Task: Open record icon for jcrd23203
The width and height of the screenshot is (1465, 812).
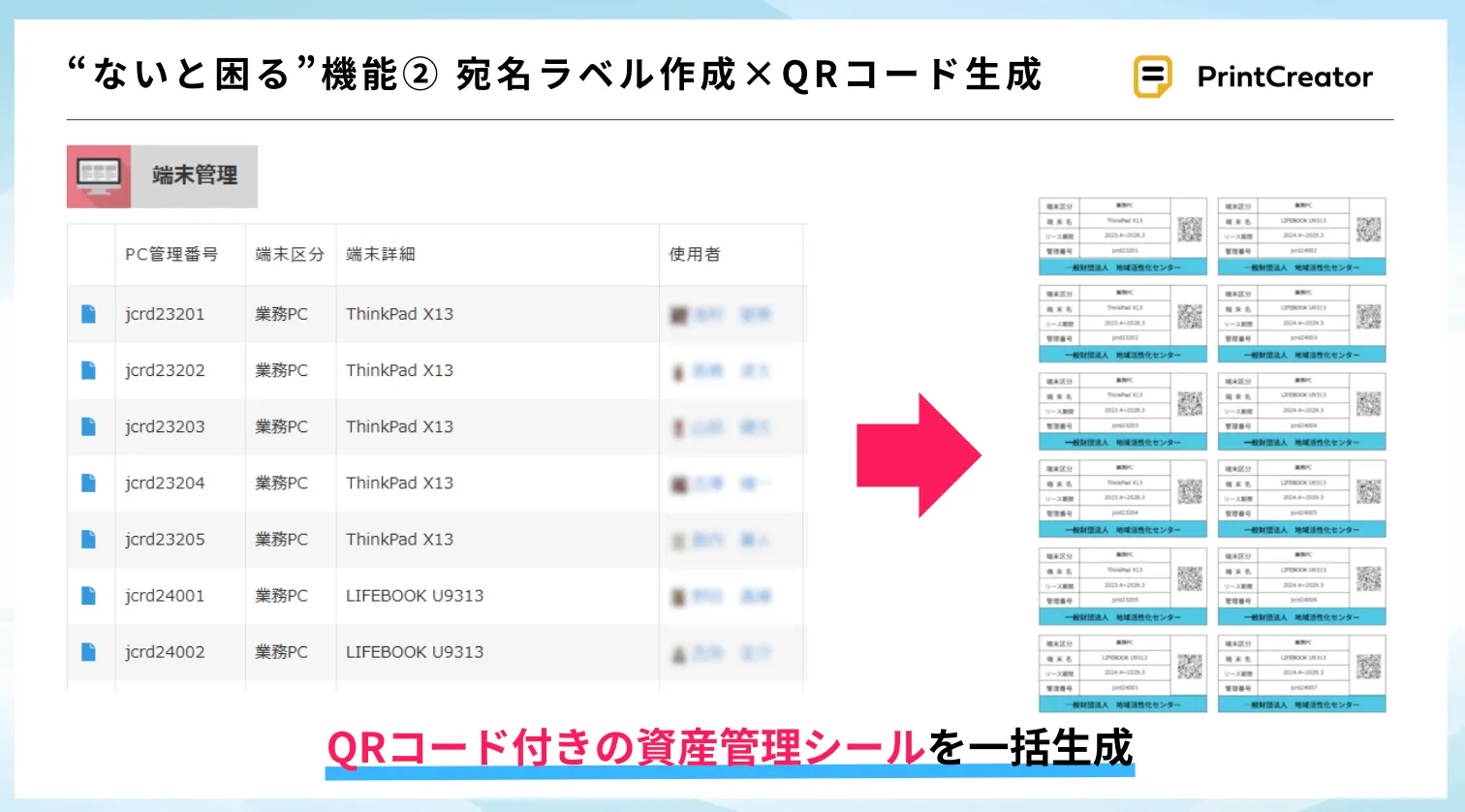Action: click(x=88, y=426)
